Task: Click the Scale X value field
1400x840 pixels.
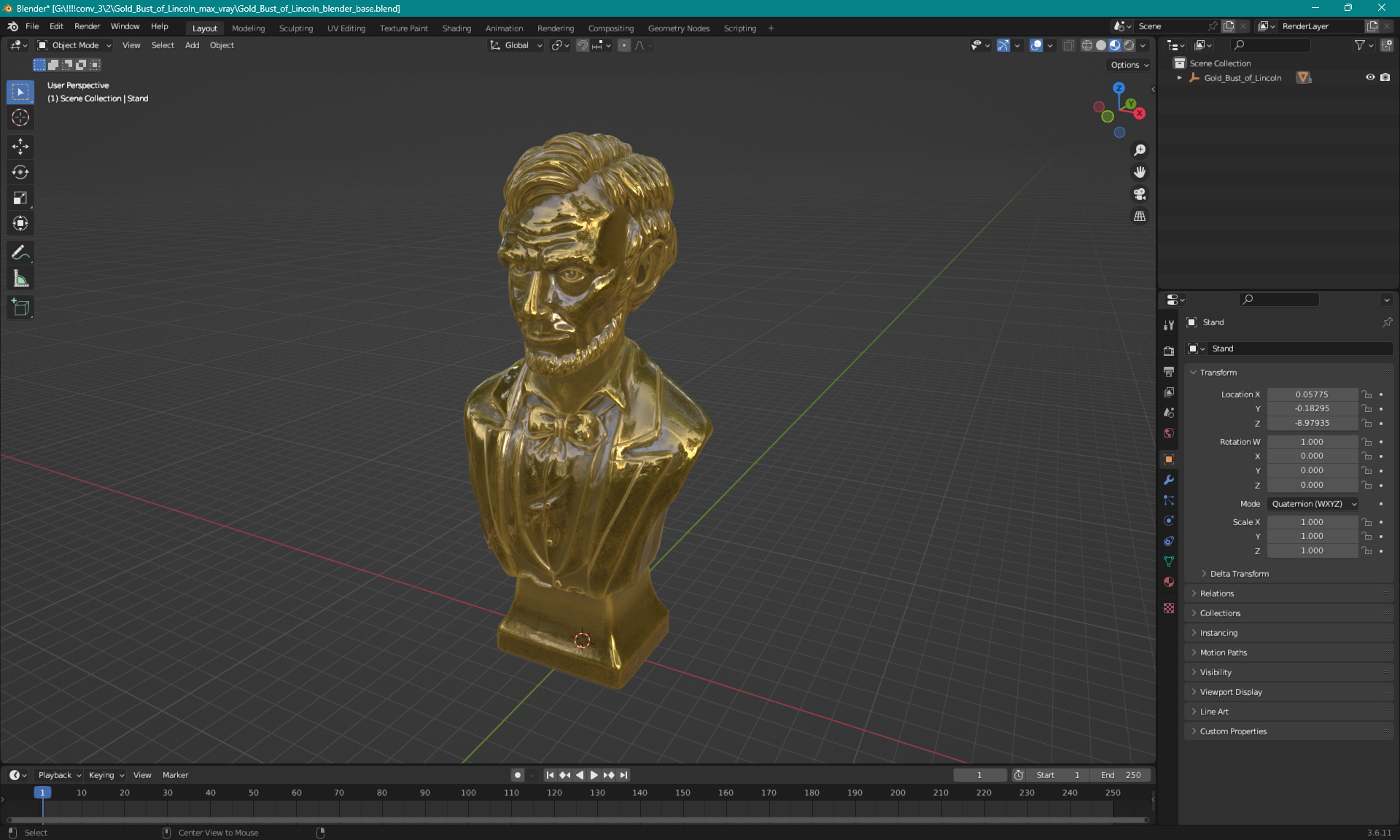Action: pyautogui.click(x=1312, y=522)
